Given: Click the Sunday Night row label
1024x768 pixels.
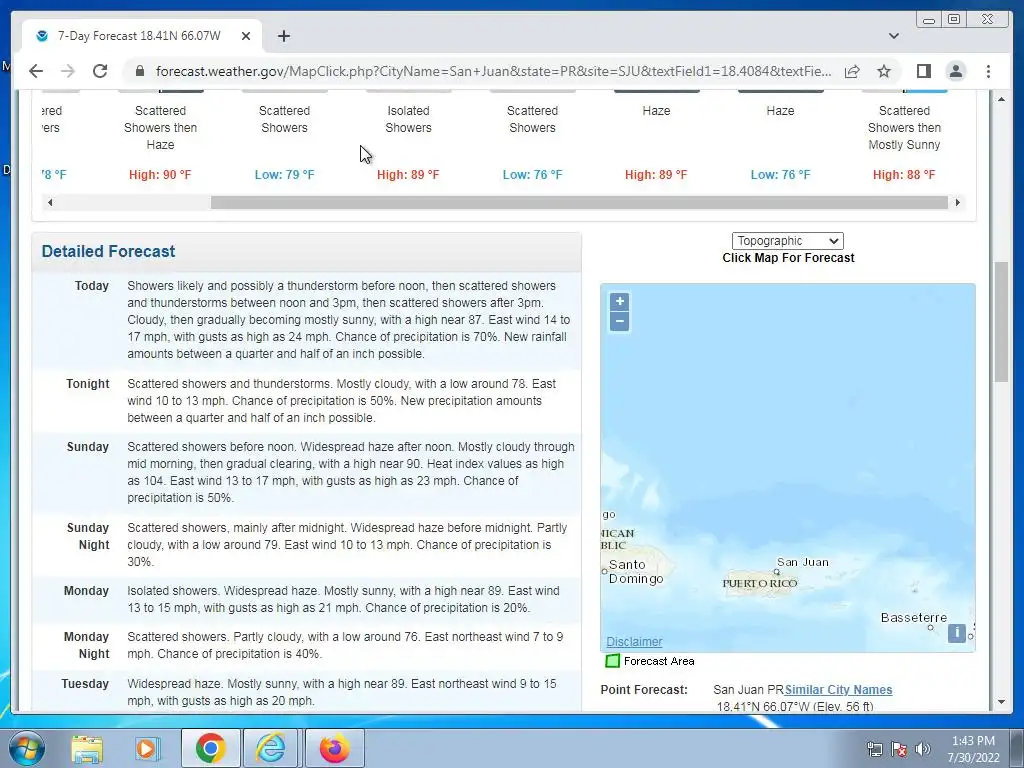Looking at the screenshot, I should click(88, 536).
